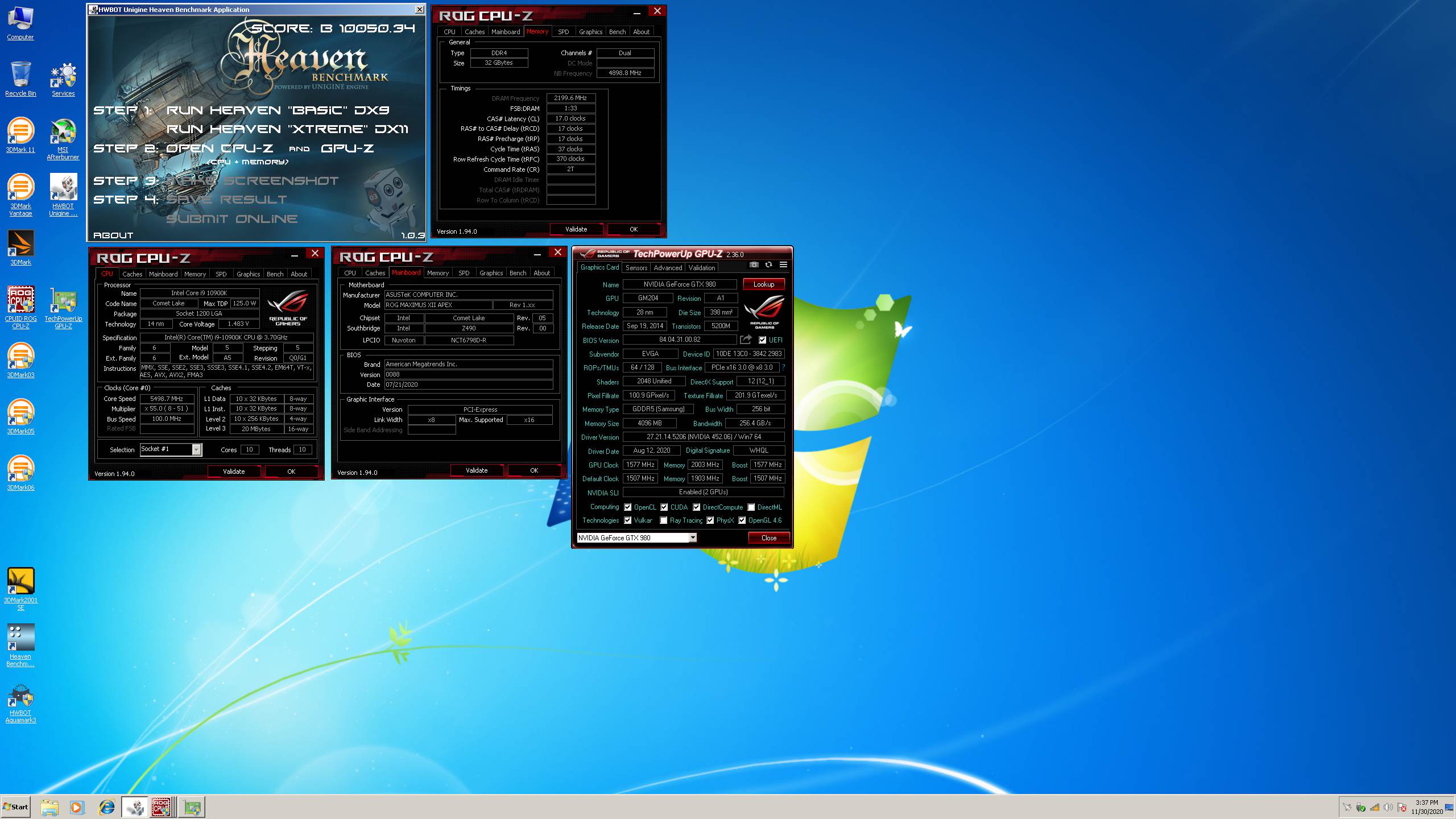Click the motherboard model ROG MAXIMUS XII APEX
The height and width of the screenshot is (819, 1456).
pos(438,305)
